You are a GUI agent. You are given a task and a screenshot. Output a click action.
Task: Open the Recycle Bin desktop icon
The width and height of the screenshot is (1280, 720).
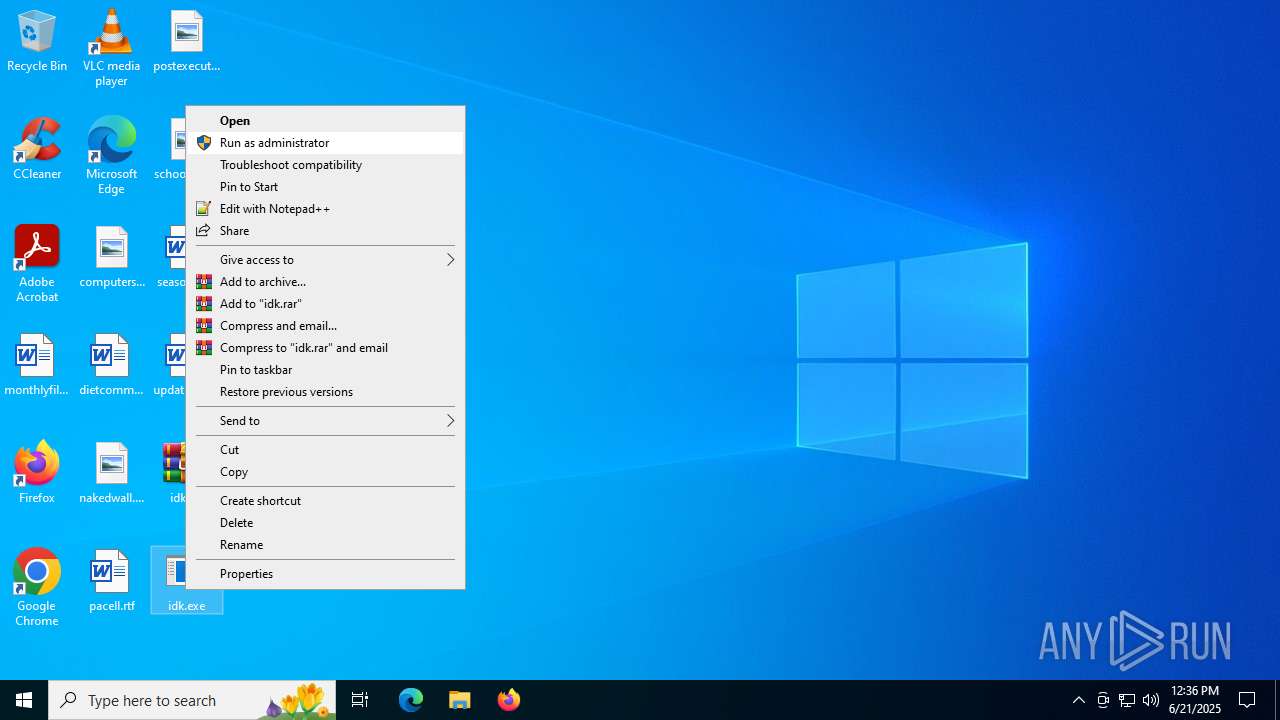(37, 42)
